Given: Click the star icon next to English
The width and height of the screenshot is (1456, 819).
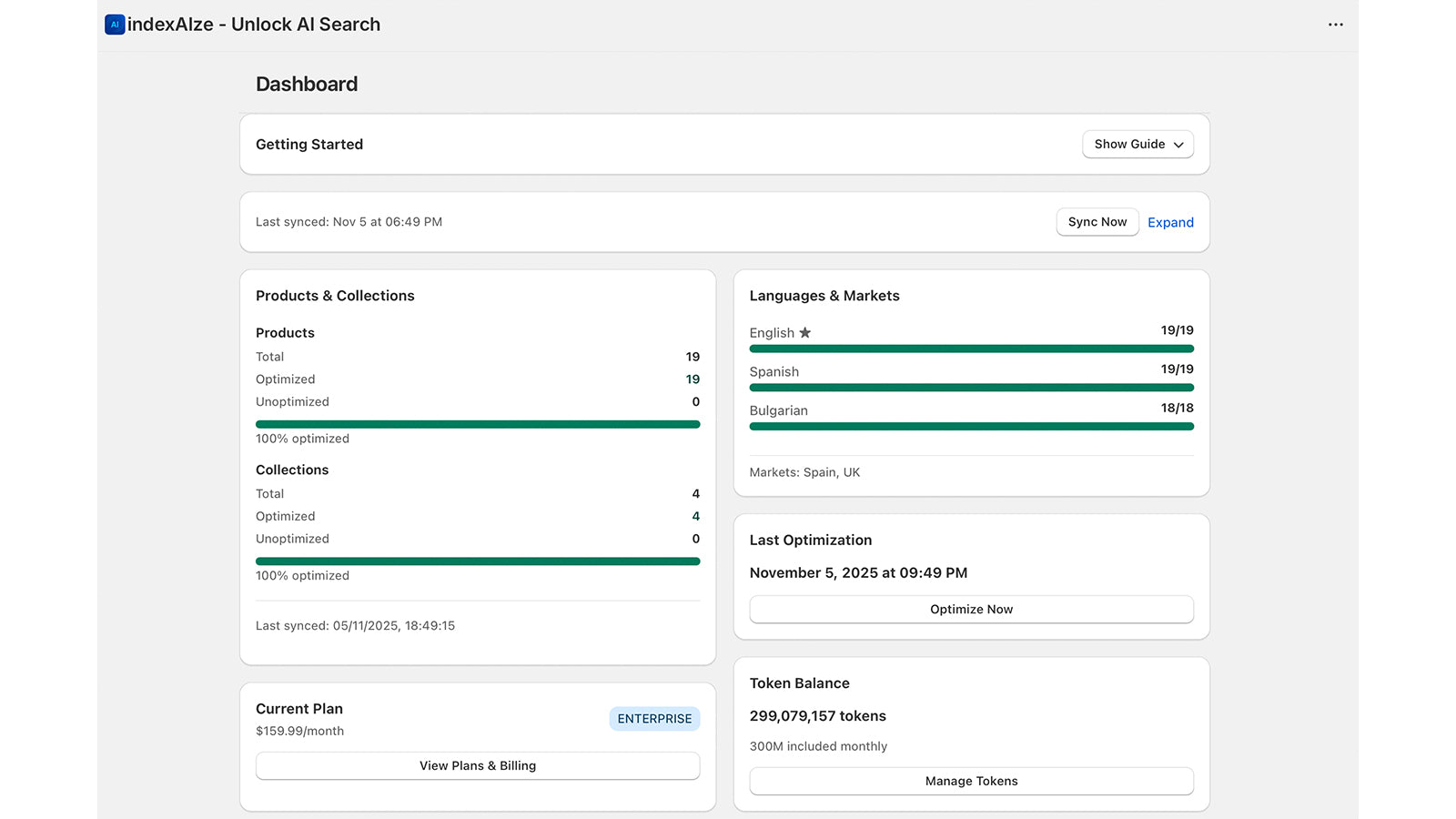Looking at the screenshot, I should coord(804,333).
